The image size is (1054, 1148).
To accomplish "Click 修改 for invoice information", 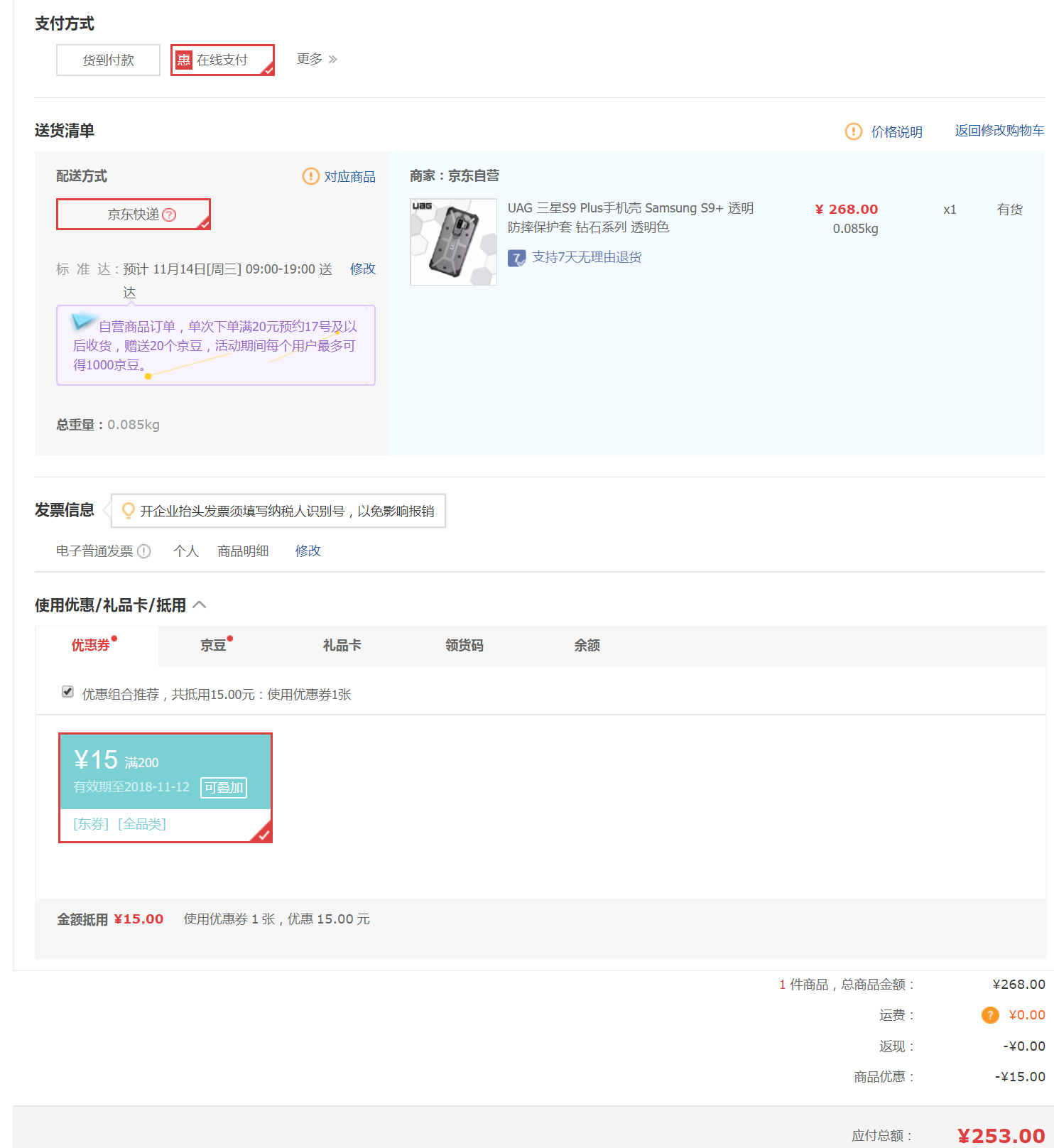I will click(308, 551).
